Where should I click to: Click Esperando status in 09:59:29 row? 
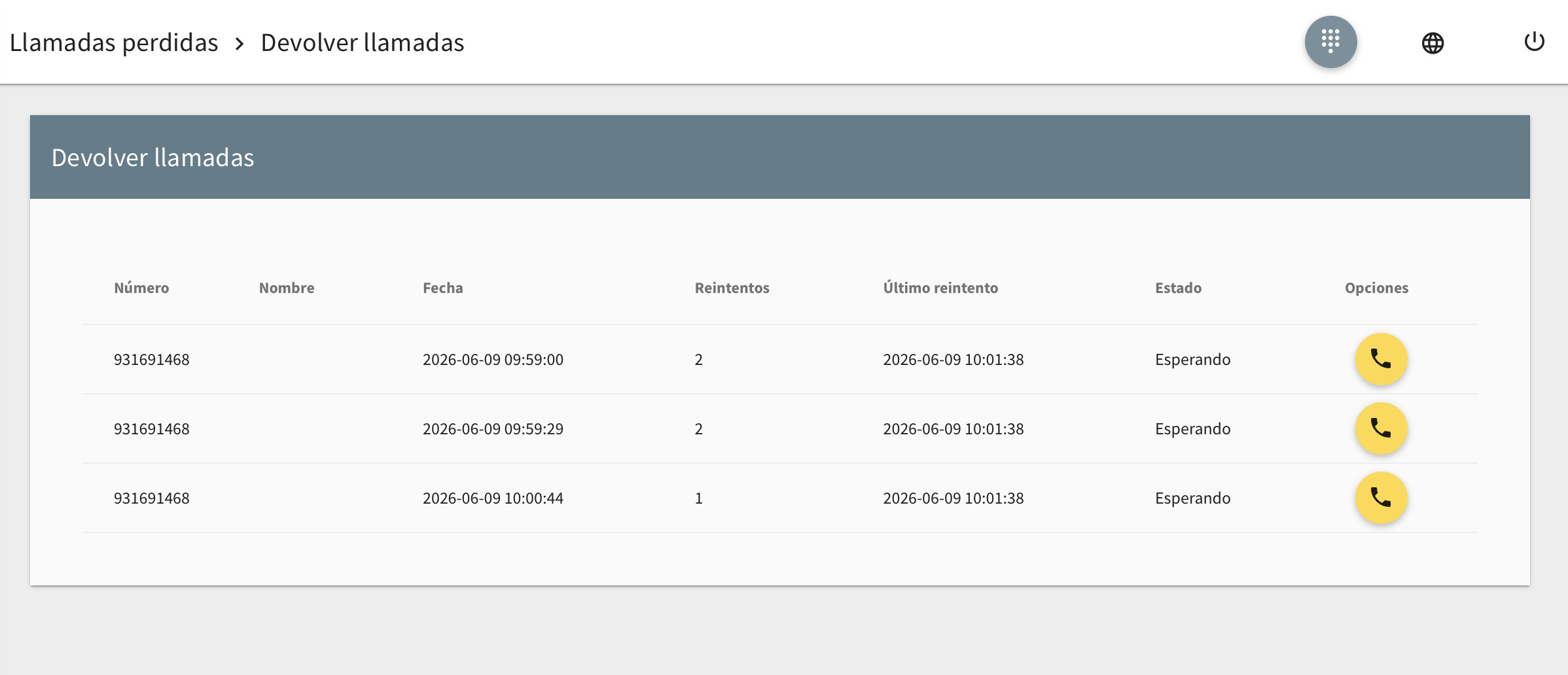click(1193, 429)
